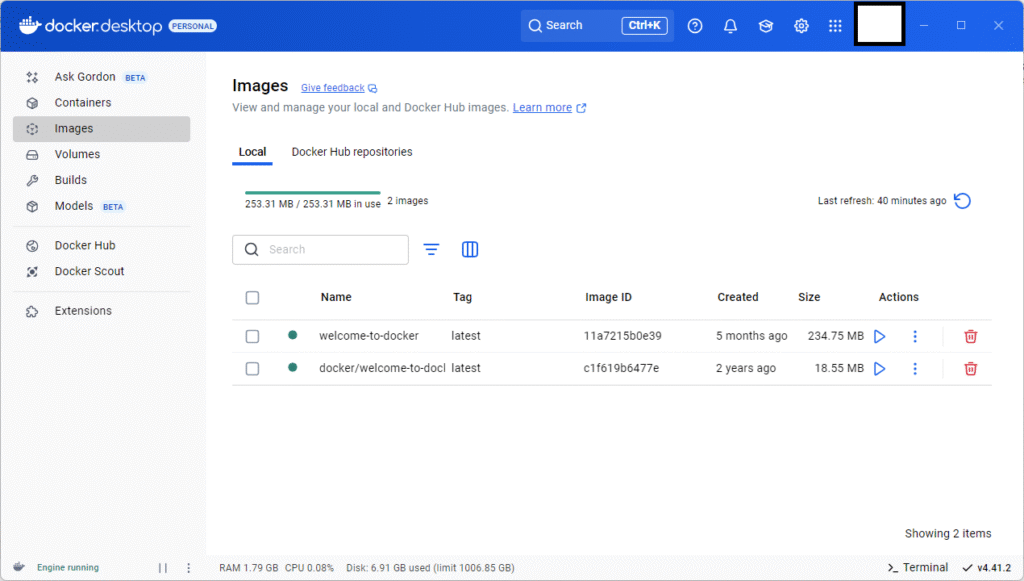Screen dimensions: 1024x581
Task: Click the Models icon in sidebar
Action: (32, 206)
